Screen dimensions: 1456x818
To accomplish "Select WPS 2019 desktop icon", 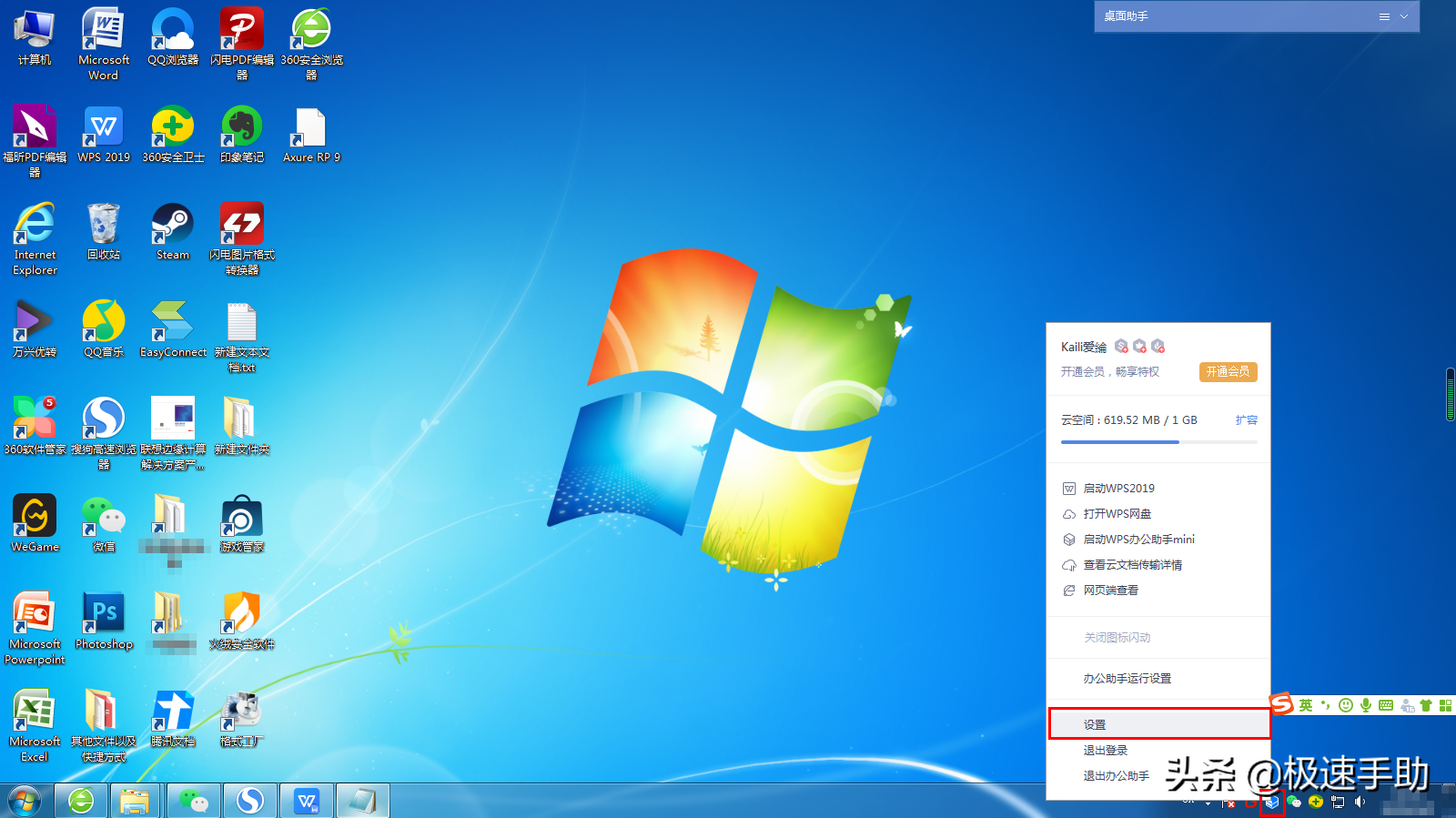I will [x=104, y=135].
